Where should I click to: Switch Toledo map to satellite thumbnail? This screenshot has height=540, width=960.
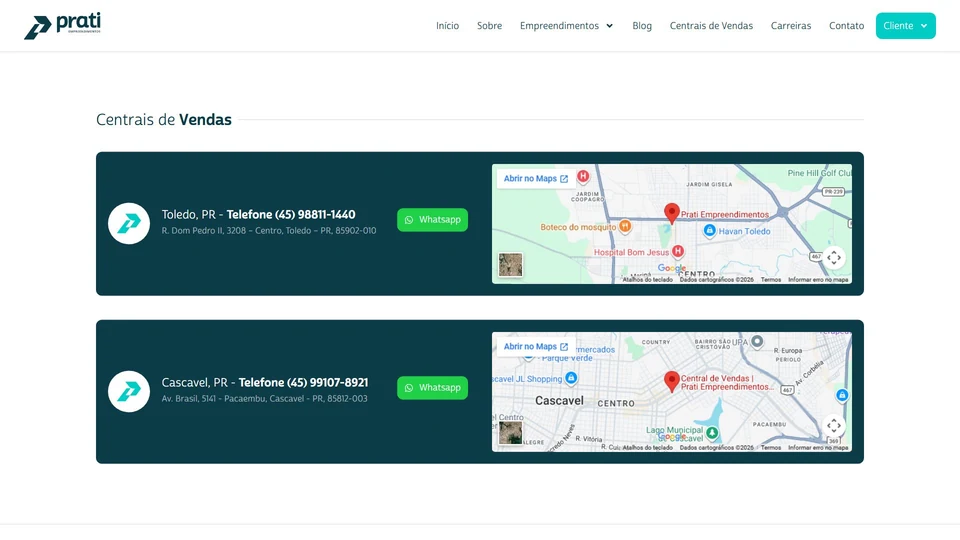point(510,265)
